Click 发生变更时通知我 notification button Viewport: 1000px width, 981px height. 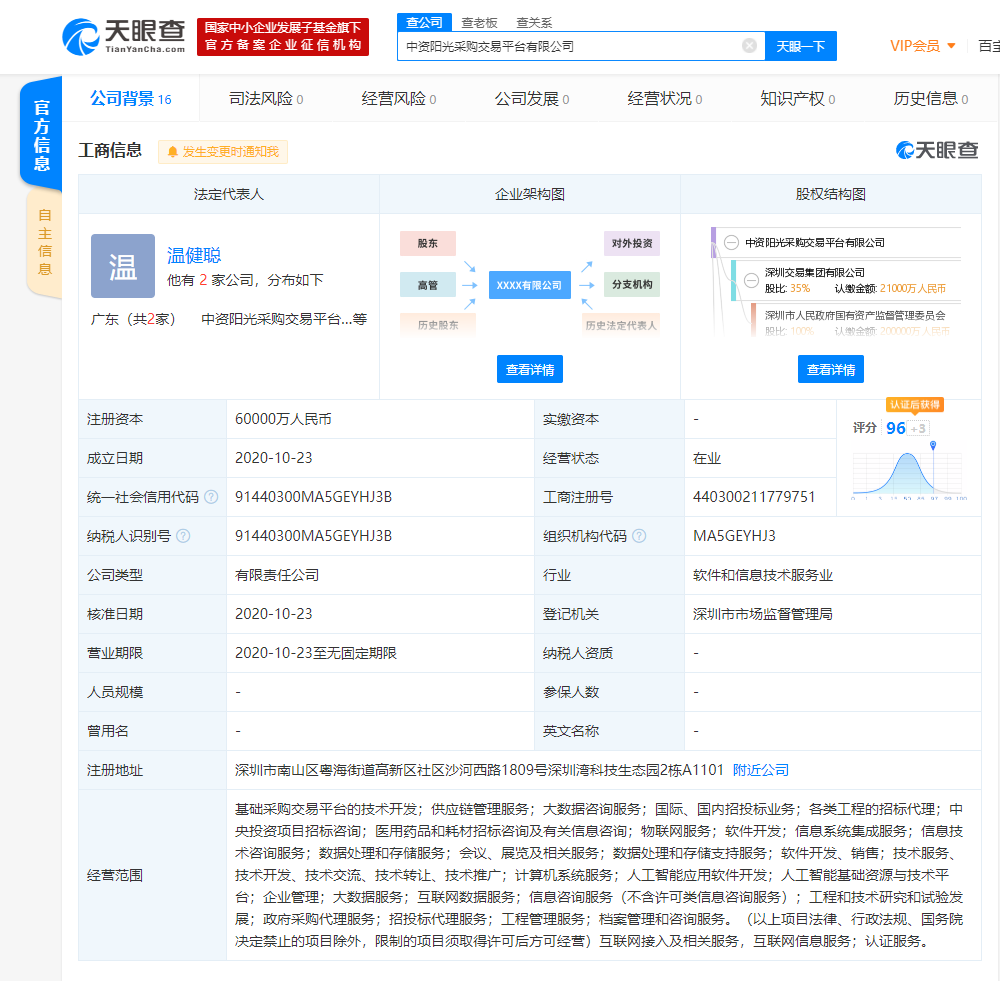coord(223,152)
